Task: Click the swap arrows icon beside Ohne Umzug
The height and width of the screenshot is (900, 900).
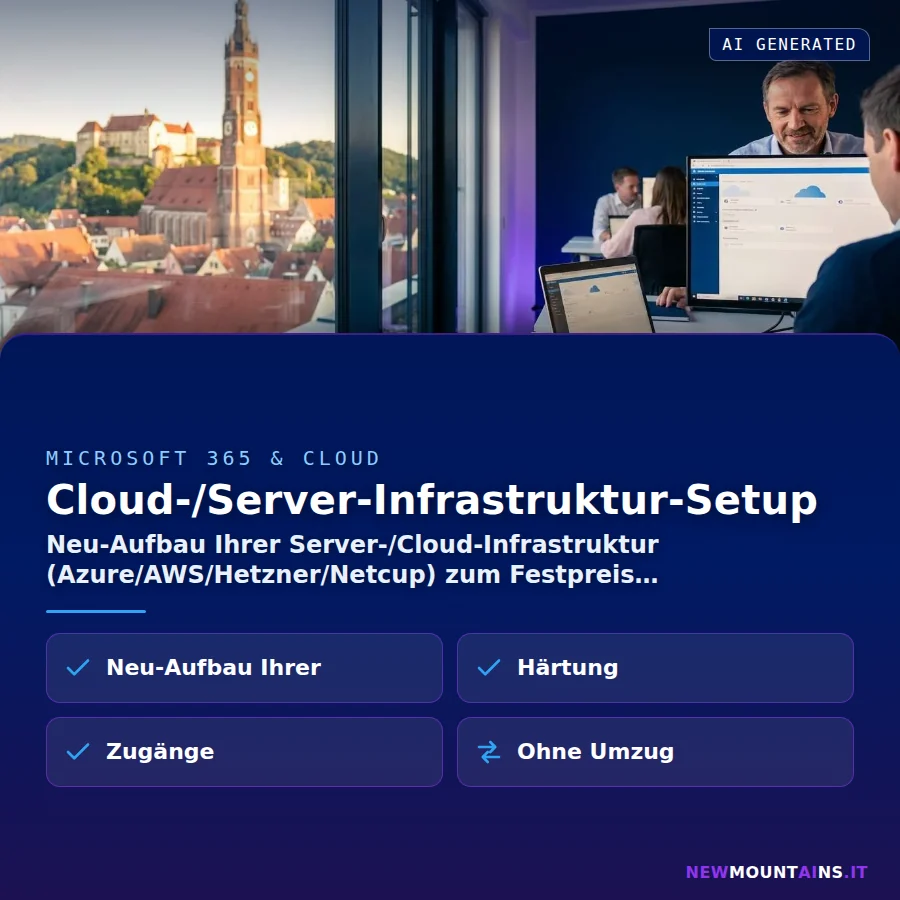Action: click(x=489, y=752)
